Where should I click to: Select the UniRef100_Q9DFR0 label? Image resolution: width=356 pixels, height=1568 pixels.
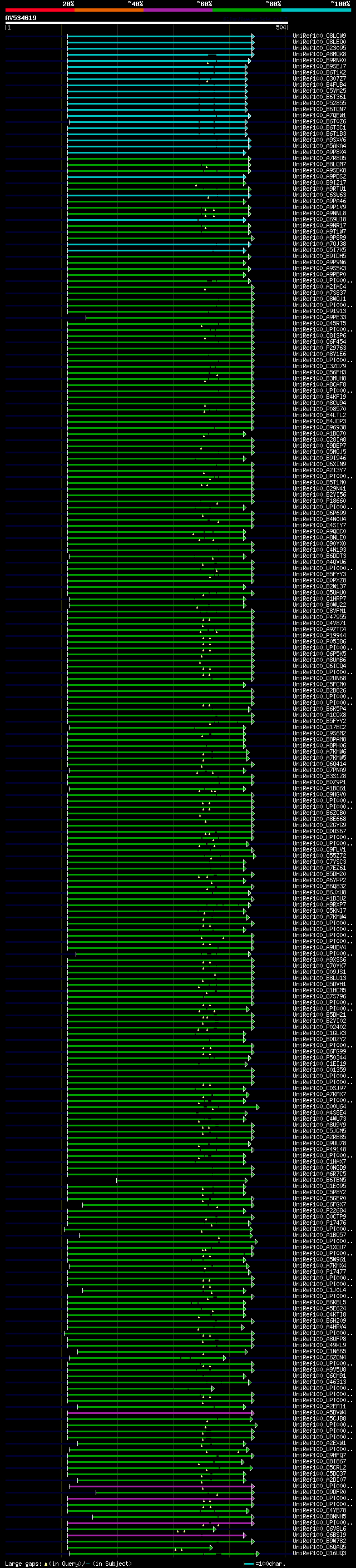[x=319, y=1492]
